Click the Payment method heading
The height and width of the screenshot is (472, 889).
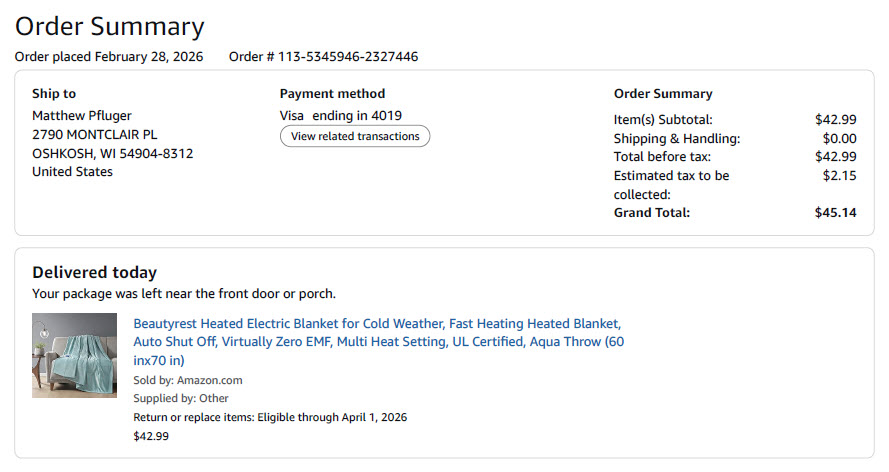[x=332, y=93]
